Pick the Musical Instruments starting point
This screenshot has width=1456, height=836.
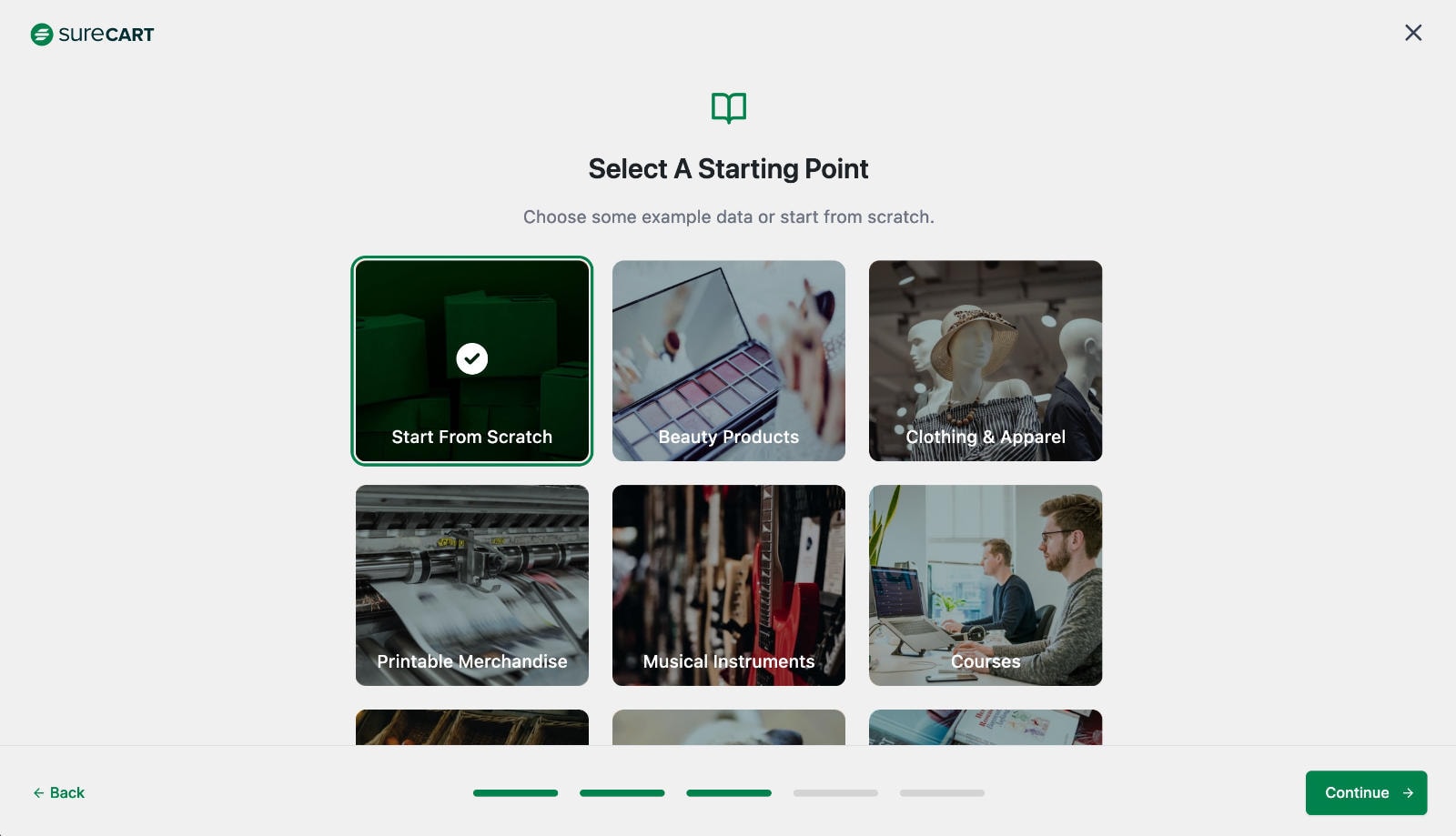[729, 585]
